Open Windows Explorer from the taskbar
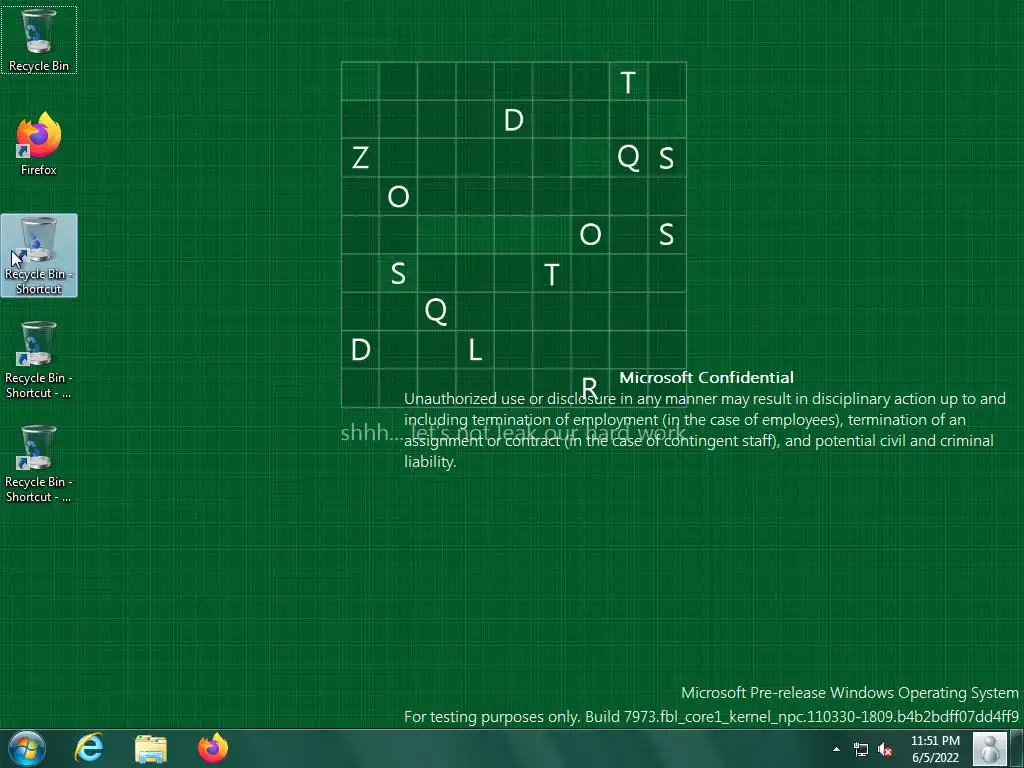1024x768 pixels. click(x=151, y=748)
